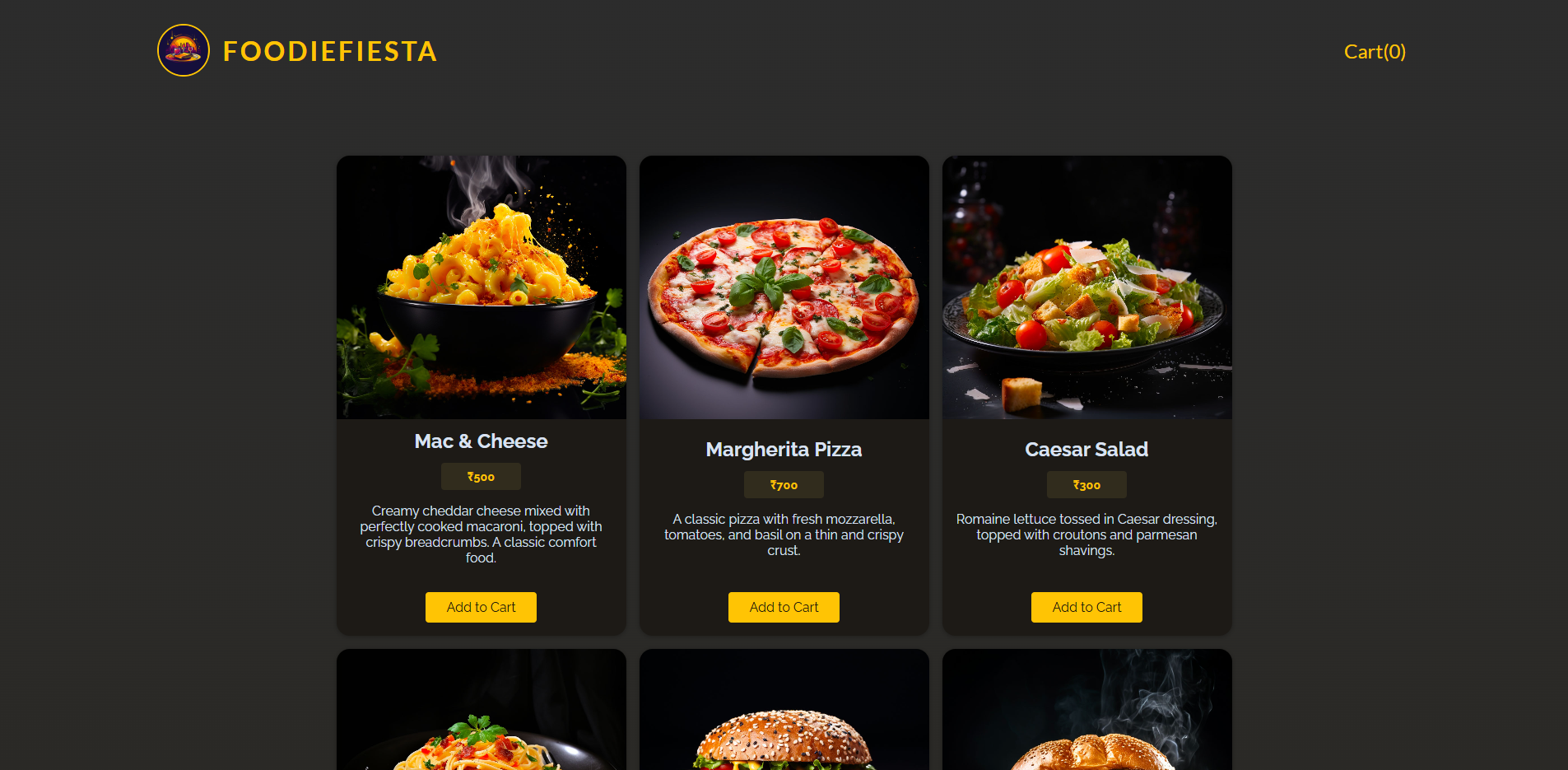Click the ₹500 price tag

[x=481, y=477]
